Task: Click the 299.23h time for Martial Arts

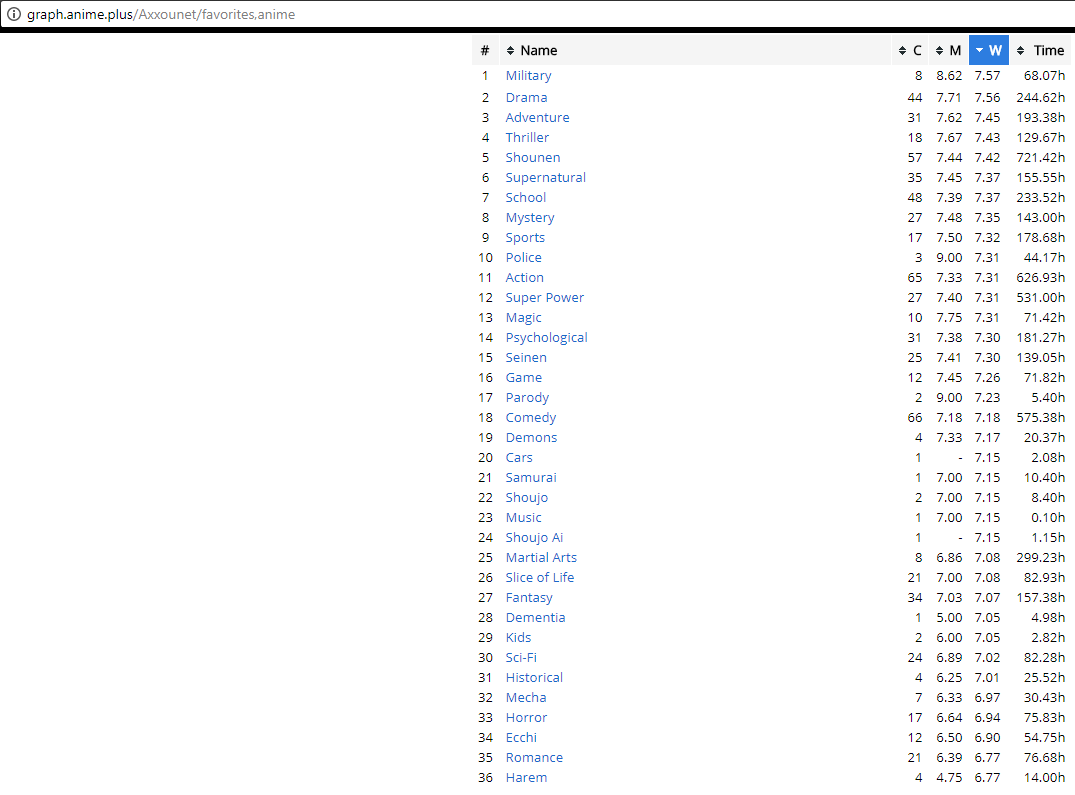Action: (1040, 557)
